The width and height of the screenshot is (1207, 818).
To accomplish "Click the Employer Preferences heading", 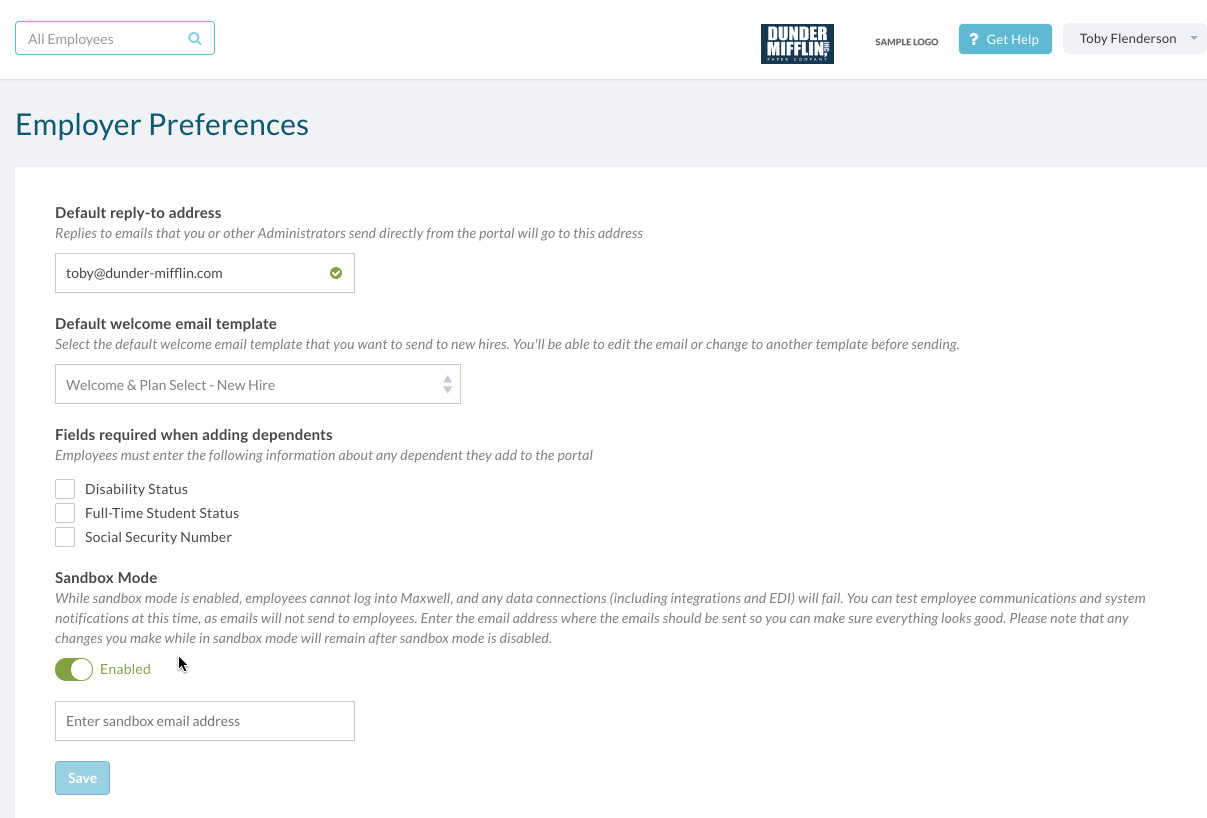I will pyautogui.click(x=162, y=125).
